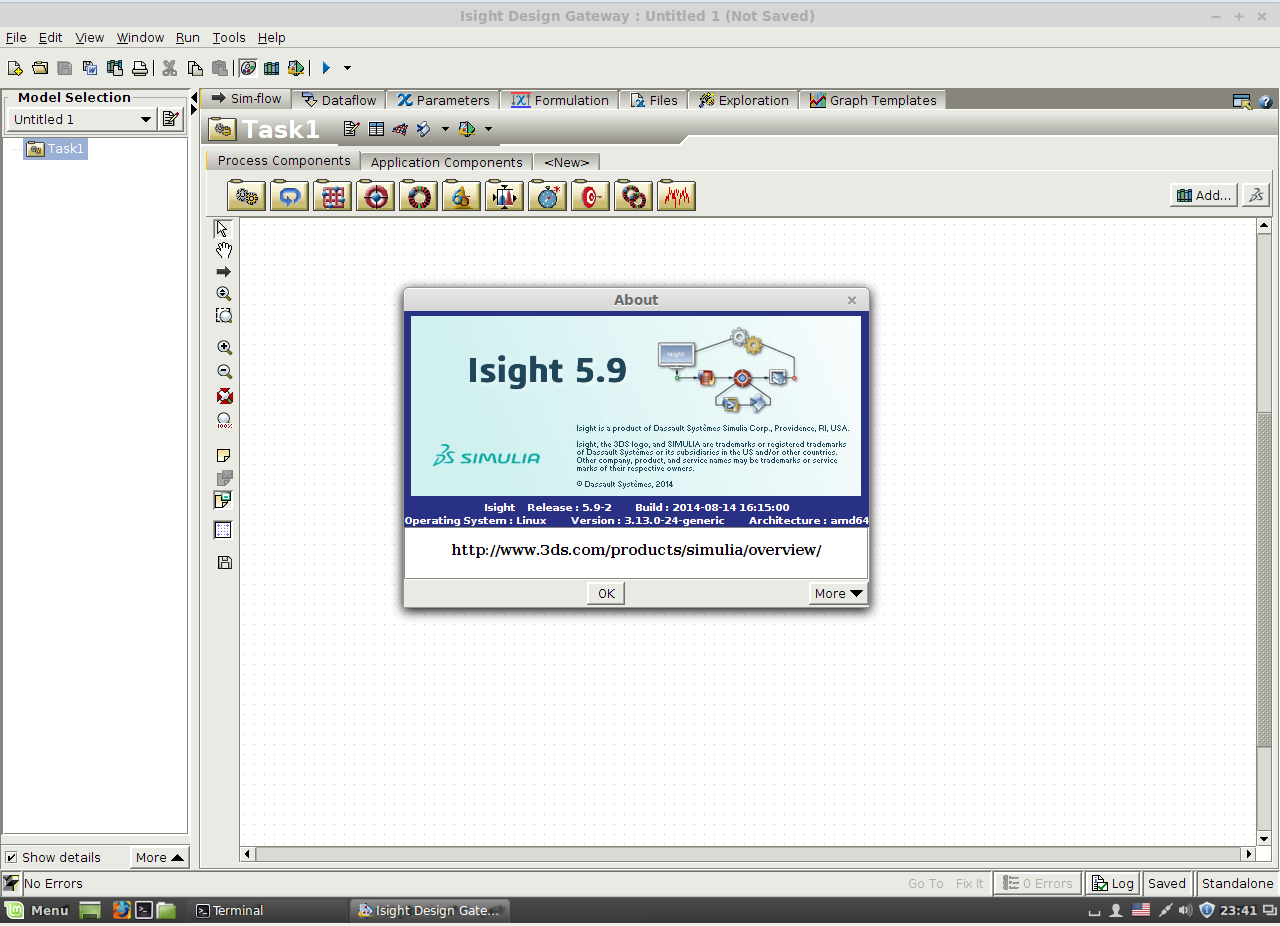
Task: Add a sticky note to the canvas
Action: 225,456
